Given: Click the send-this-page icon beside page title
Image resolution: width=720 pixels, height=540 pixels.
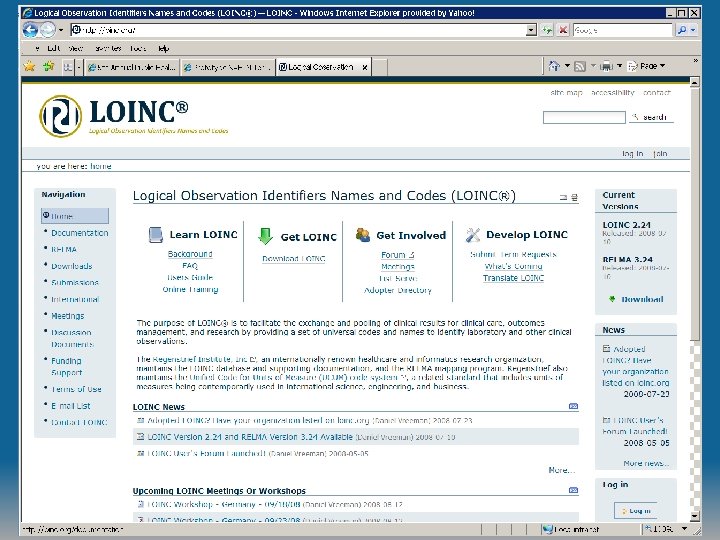Looking at the screenshot, I should coord(563,197).
